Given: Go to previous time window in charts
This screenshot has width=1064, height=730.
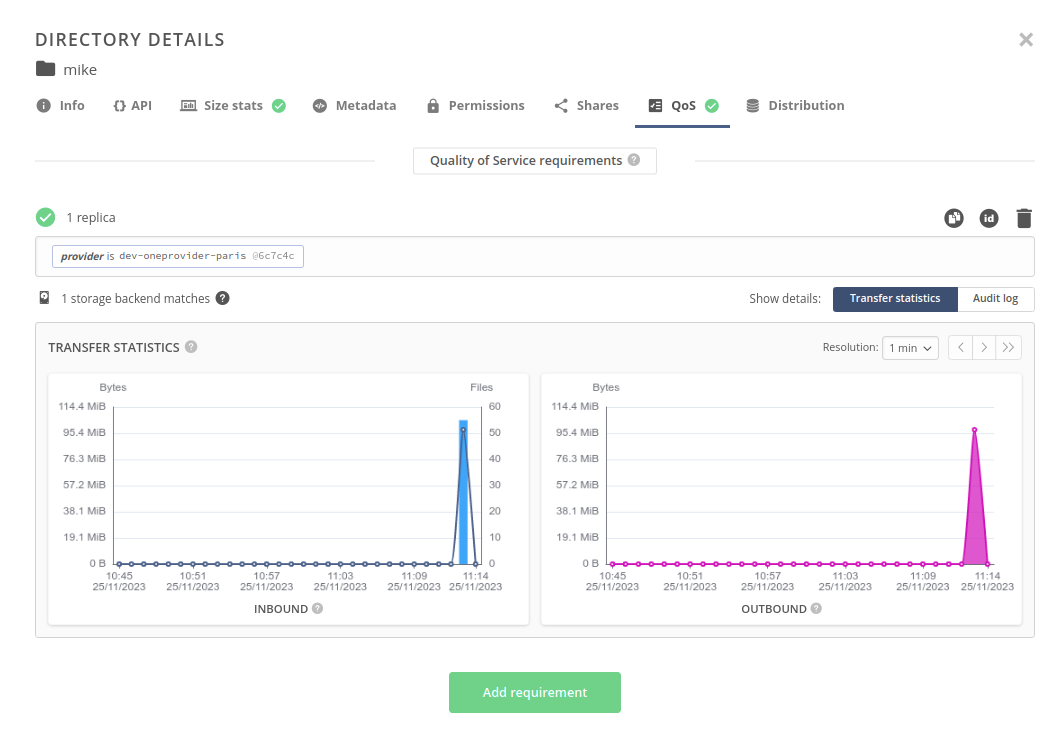Looking at the screenshot, I should [x=960, y=348].
